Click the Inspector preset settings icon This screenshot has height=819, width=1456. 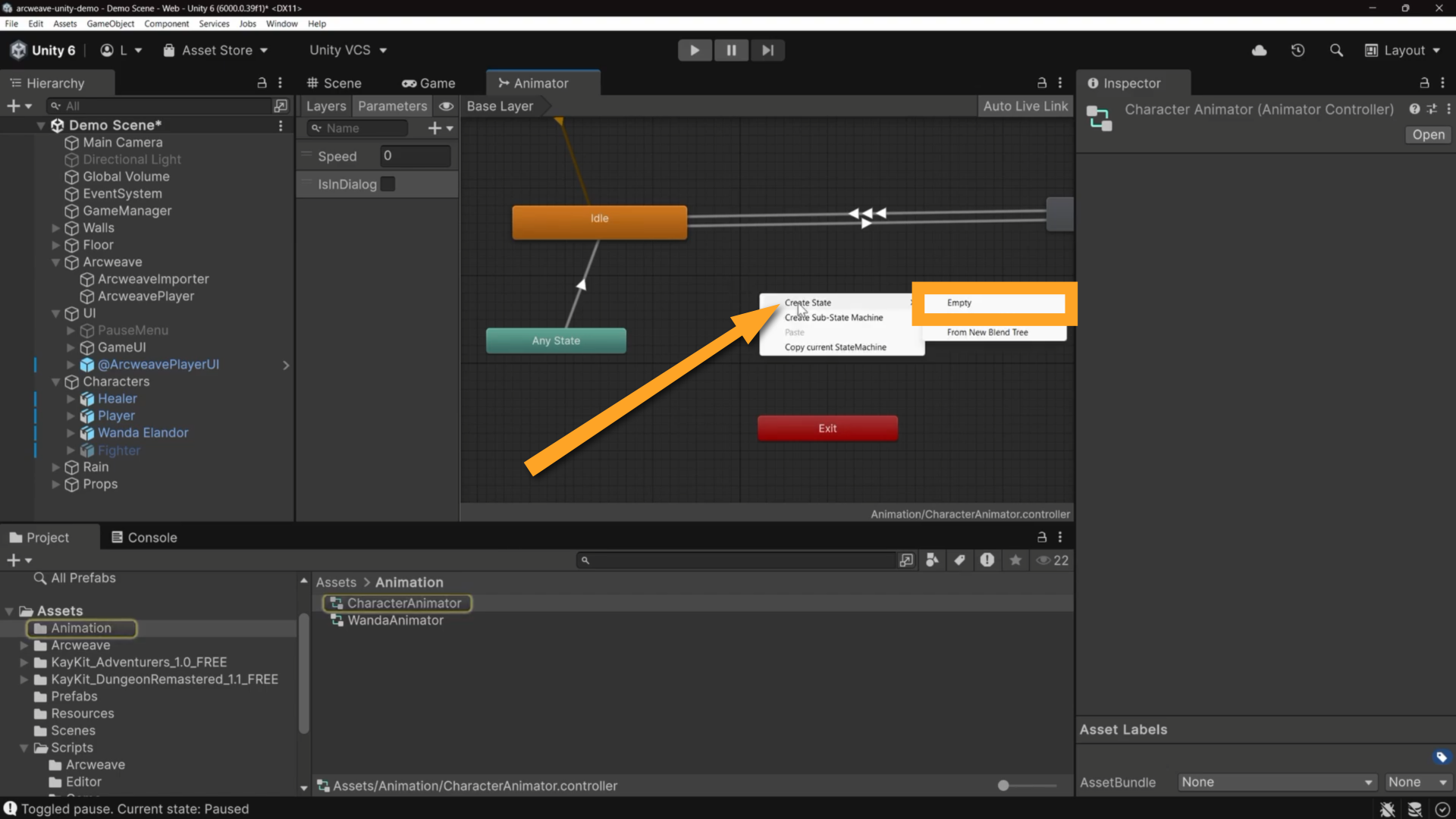click(x=1432, y=109)
